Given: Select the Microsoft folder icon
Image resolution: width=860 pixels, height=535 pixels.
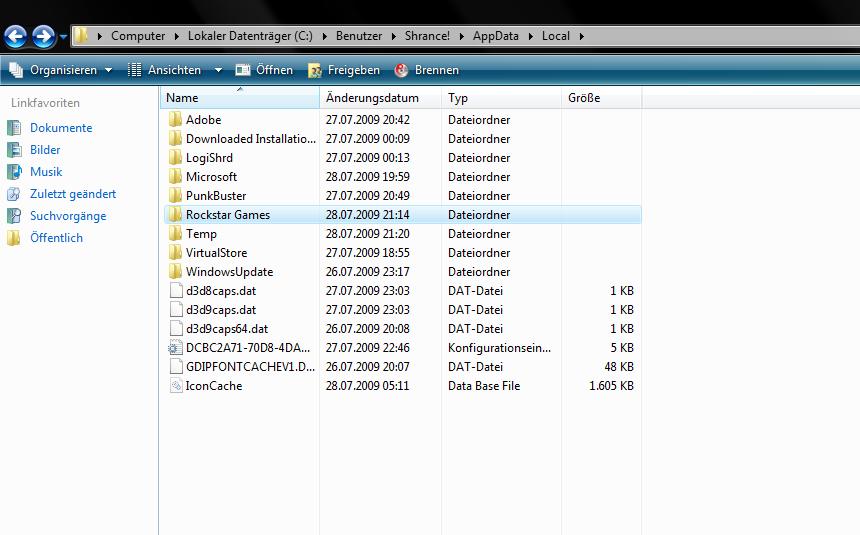Looking at the screenshot, I should pos(176,177).
